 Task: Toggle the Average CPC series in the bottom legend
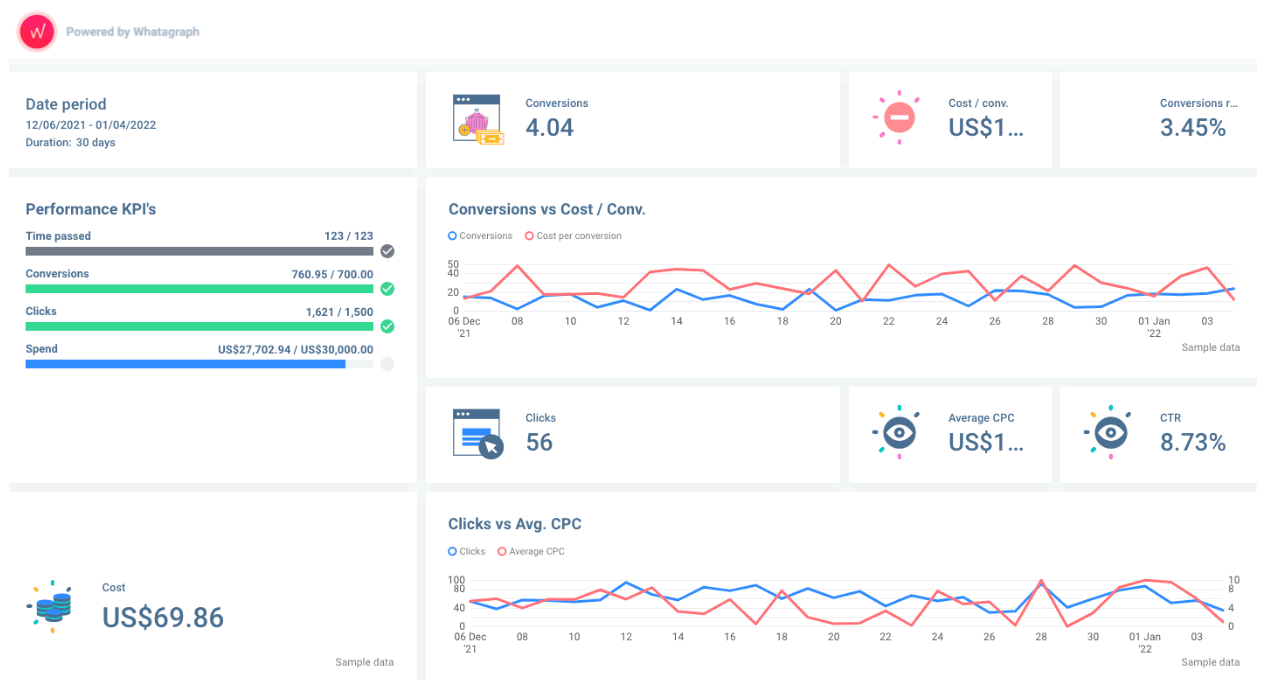[532, 551]
